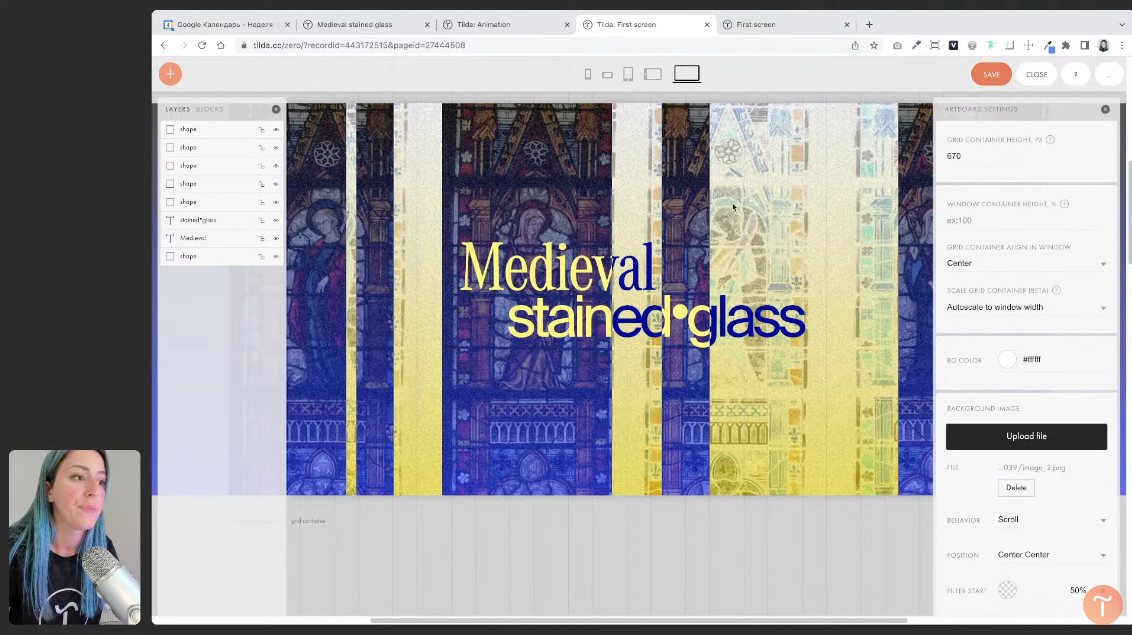Open the Google Calendar browser tab
1132x635 pixels.
[226, 25]
